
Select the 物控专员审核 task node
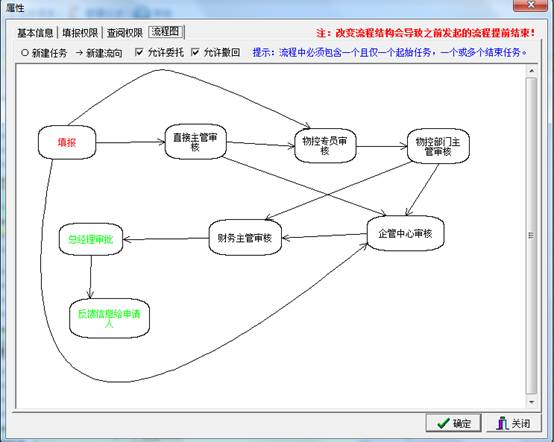tap(325, 146)
